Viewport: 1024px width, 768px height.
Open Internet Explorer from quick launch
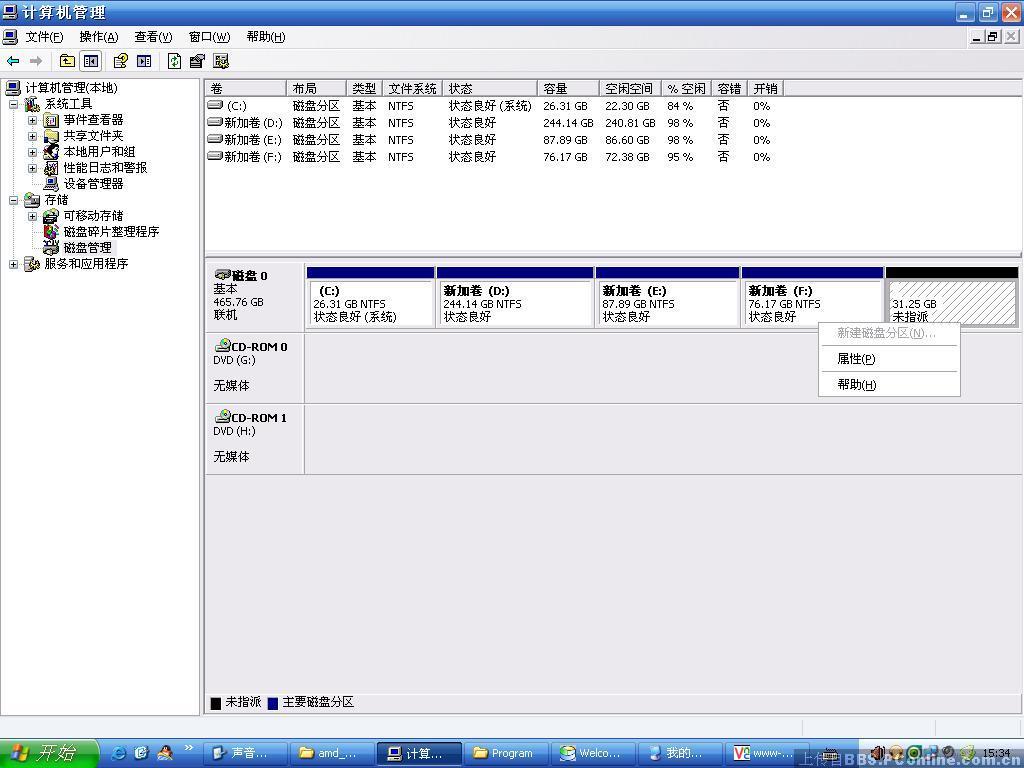pos(119,753)
